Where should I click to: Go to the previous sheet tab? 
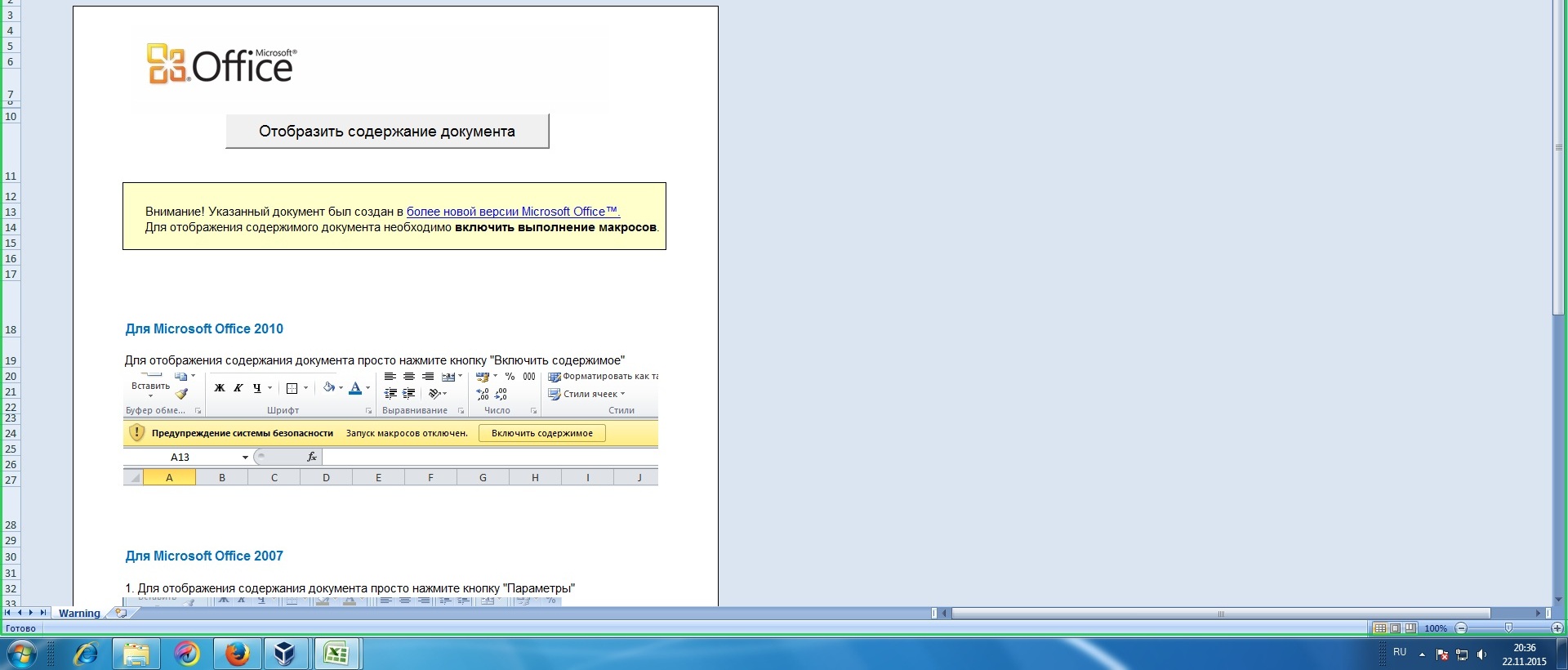coord(20,613)
